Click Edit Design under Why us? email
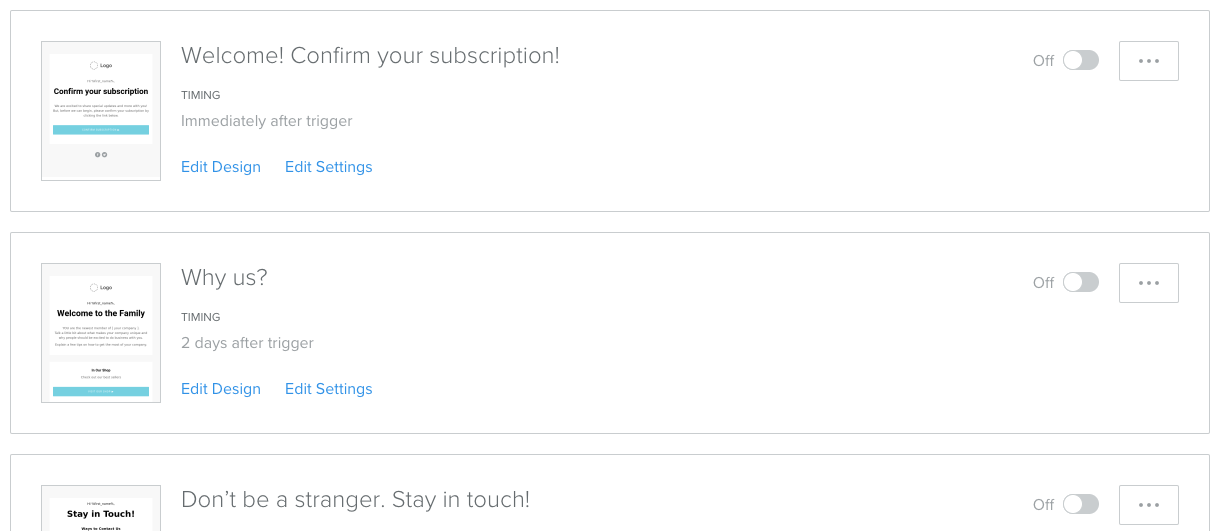The height and width of the screenshot is (531, 1219). (221, 389)
